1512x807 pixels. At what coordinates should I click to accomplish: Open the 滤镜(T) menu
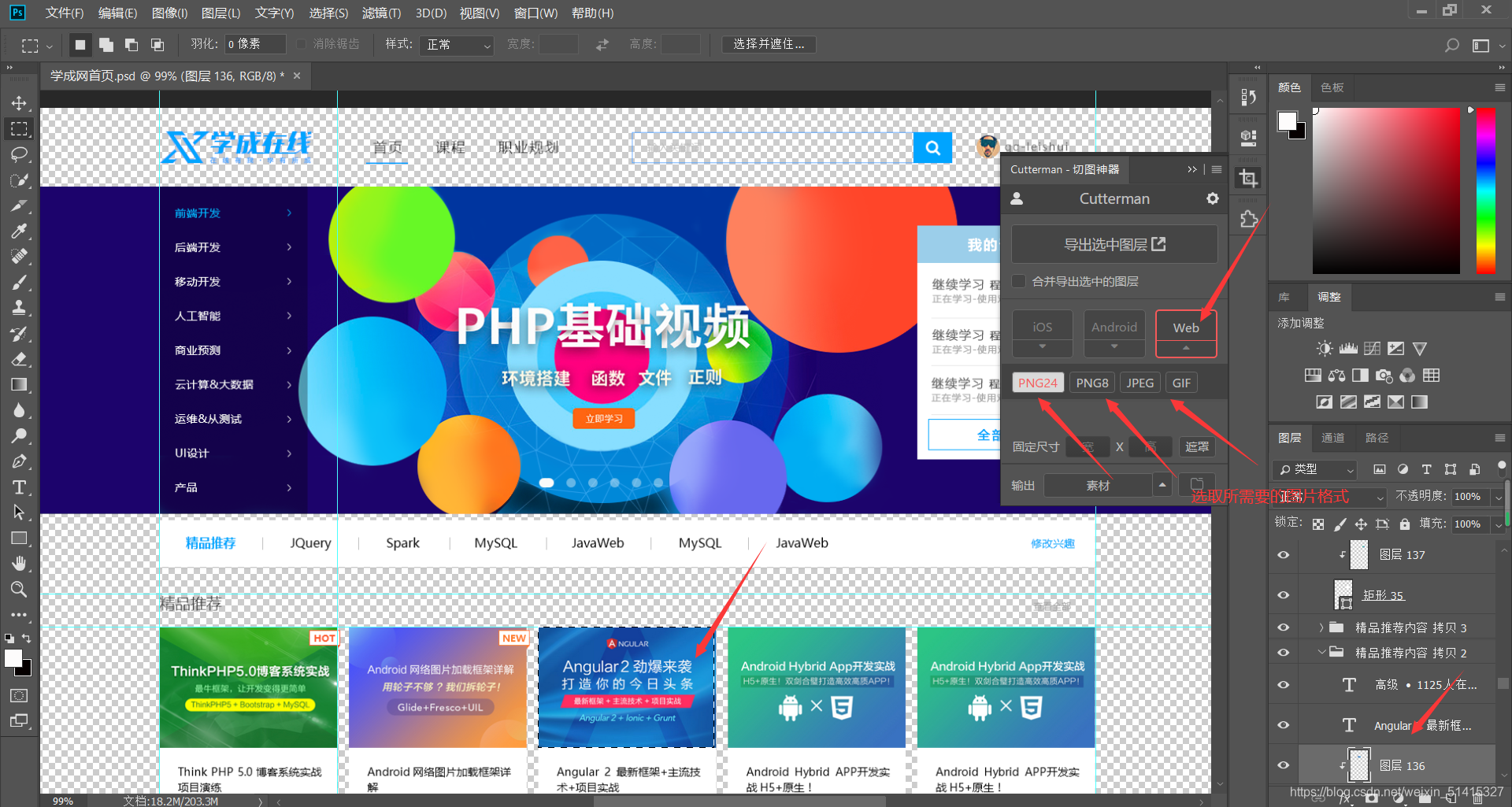(382, 13)
